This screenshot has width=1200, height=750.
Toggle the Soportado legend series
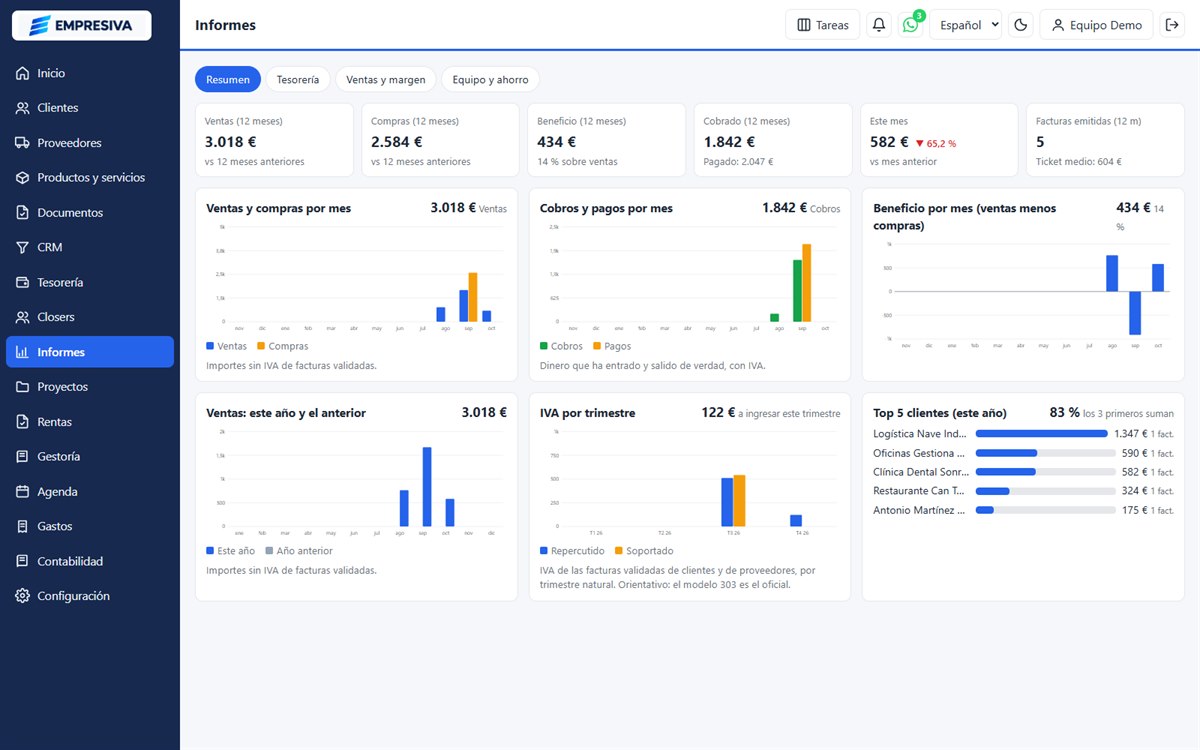[x=644, y=551]
